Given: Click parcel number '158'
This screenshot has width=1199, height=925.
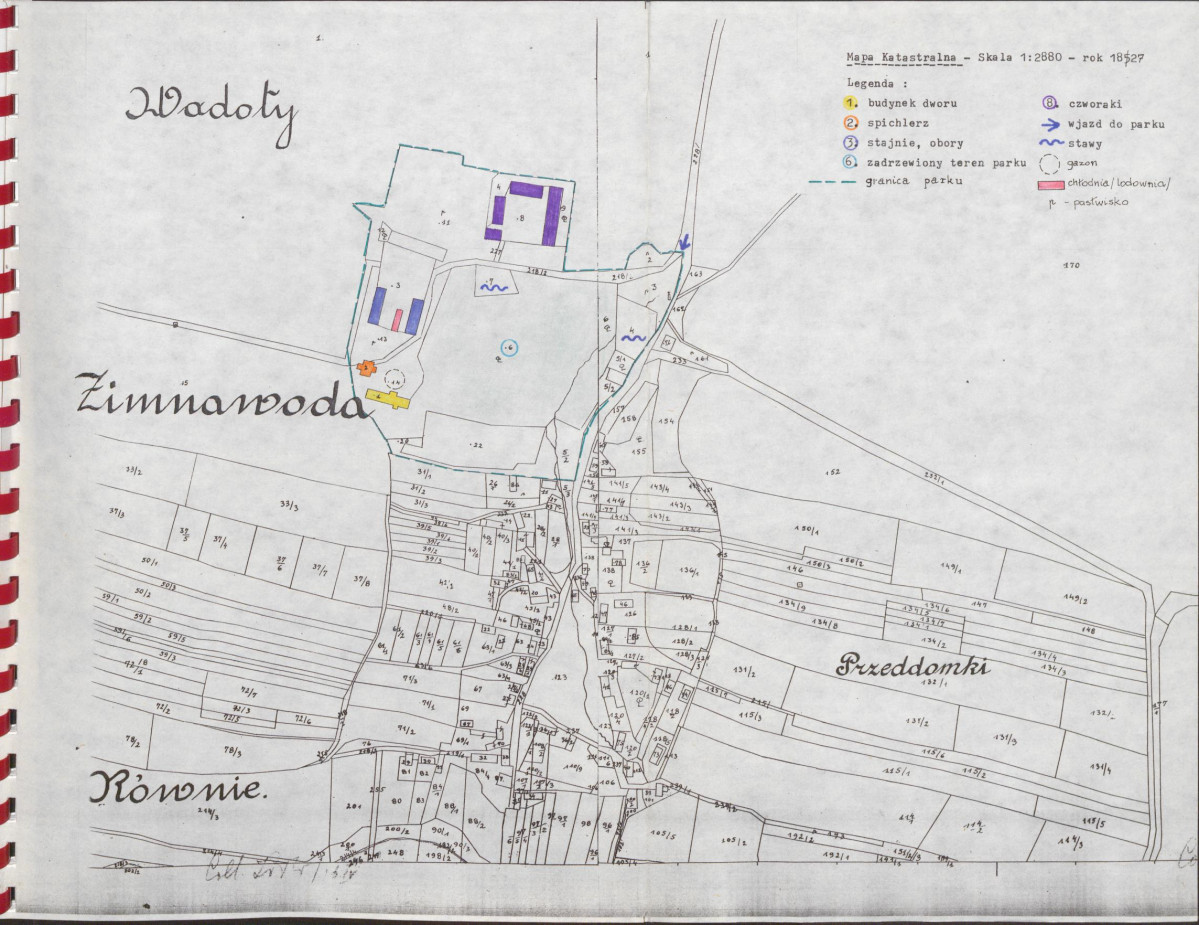Looking at the screenshot, I should pyautogui.click(x=629, y=419).
